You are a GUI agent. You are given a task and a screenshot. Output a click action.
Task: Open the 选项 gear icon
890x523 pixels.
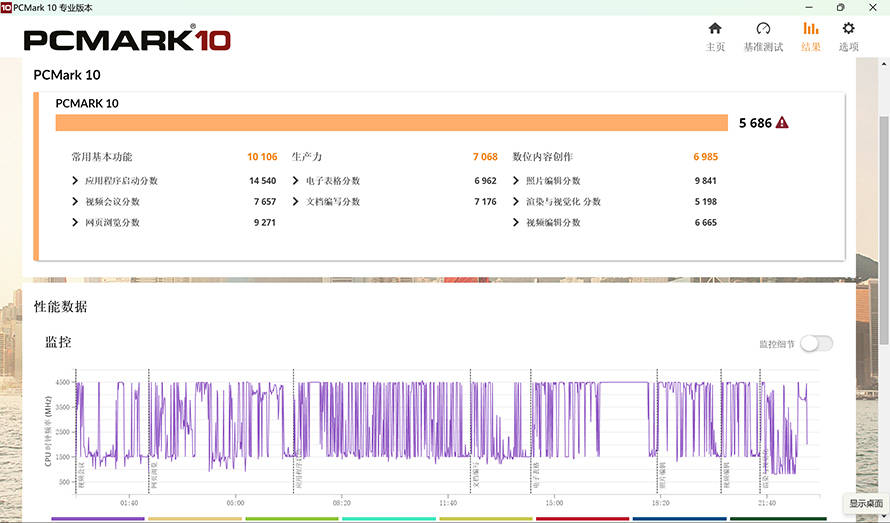[x=849, y=28]
